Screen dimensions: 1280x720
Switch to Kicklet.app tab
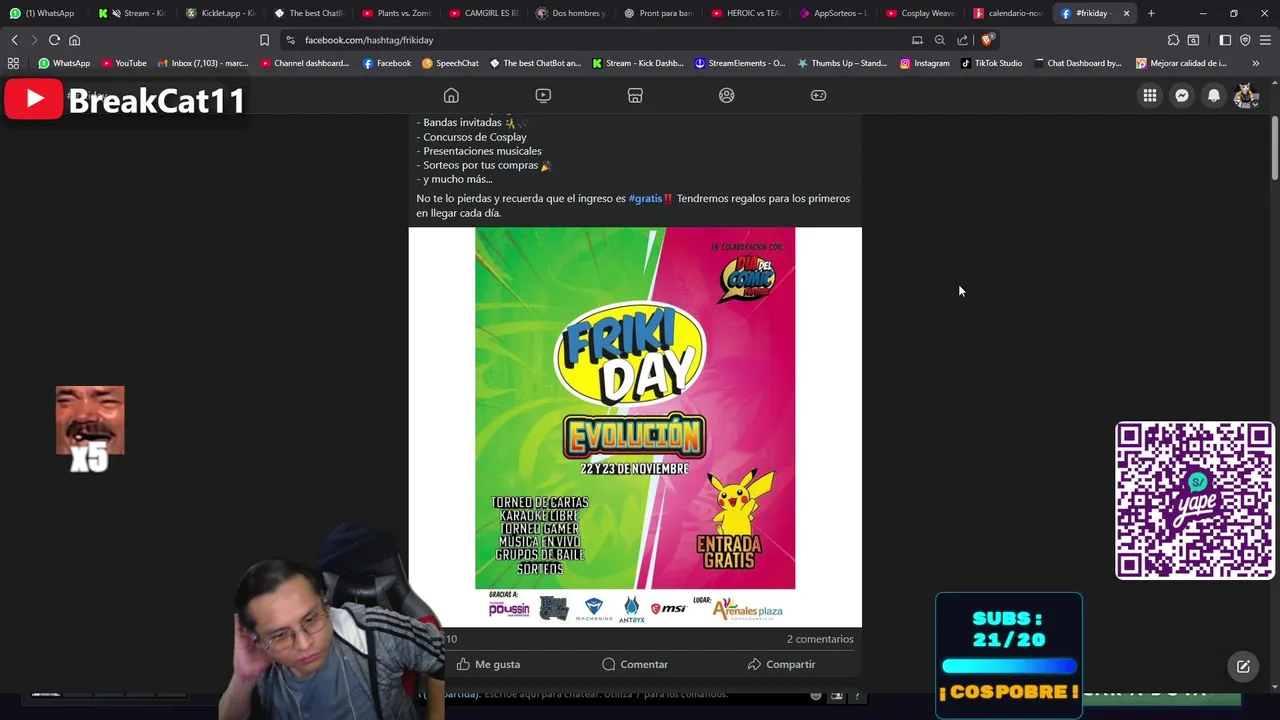point(219,13)
